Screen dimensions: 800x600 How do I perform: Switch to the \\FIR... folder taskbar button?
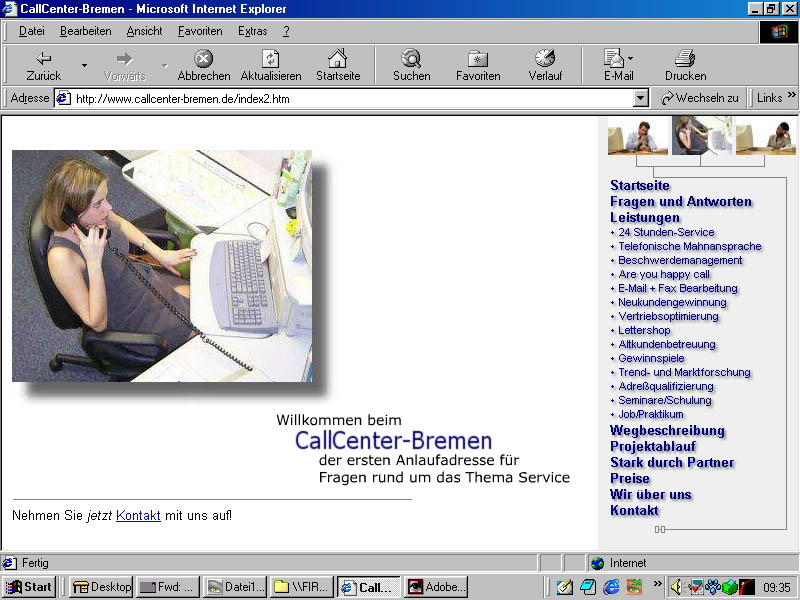coord(302,587)
